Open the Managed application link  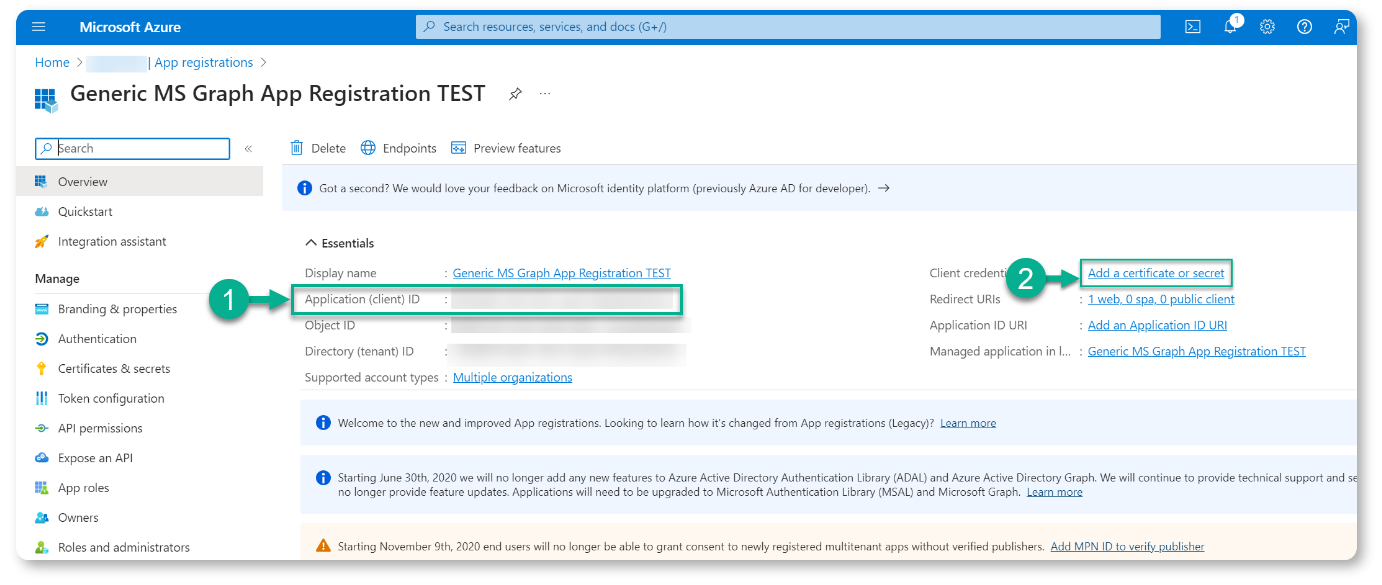pos(1197,351)
